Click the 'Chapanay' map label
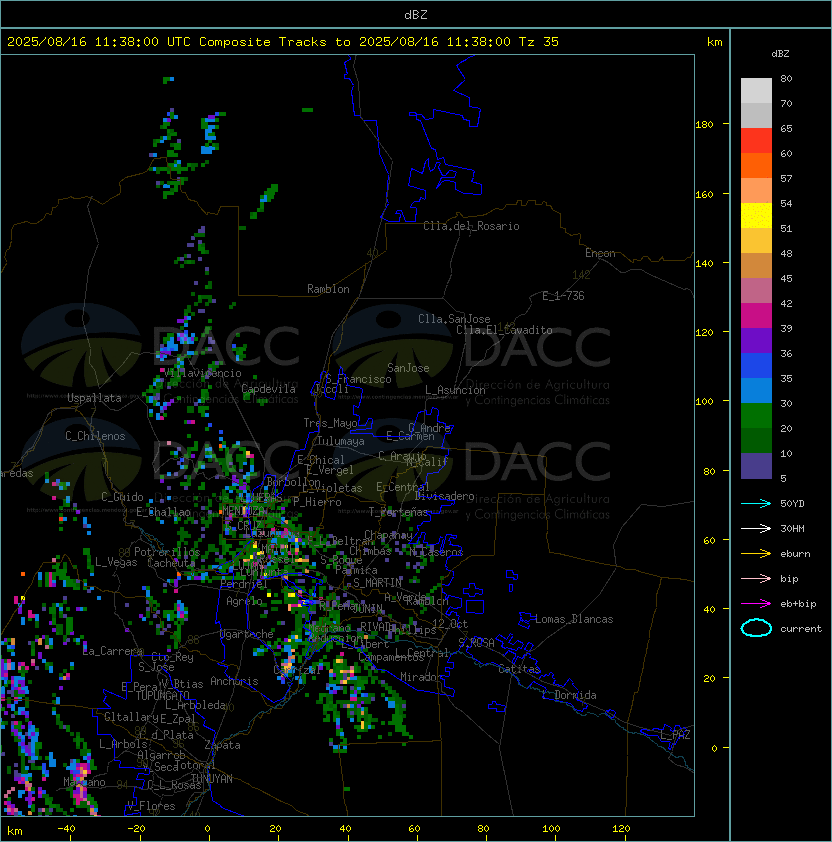This screenshot has width=832, height=842. coord(388,535)
